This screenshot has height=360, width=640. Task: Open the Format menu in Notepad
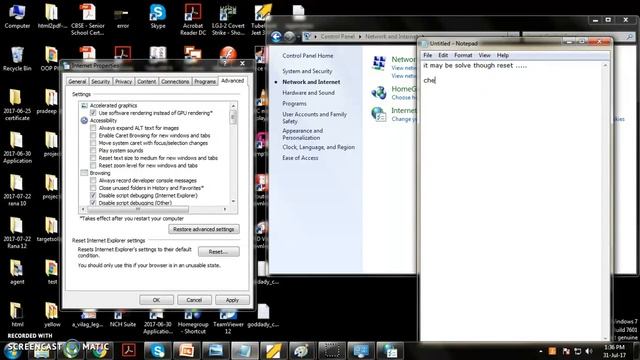463,55
